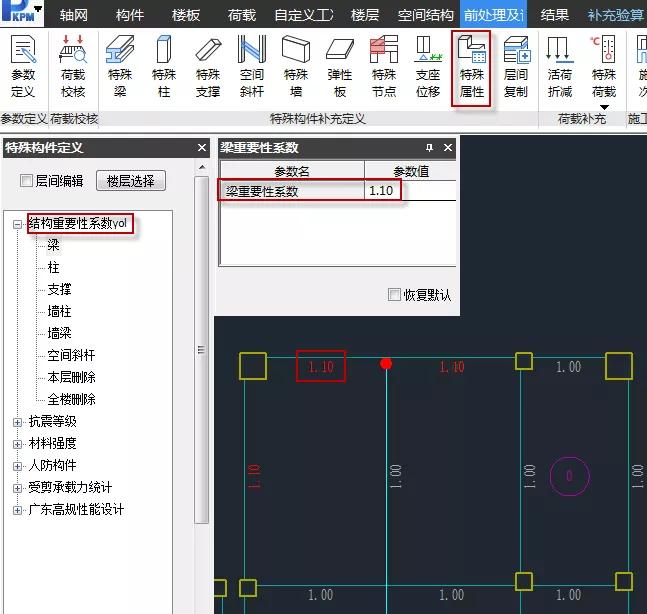
Task: Select the 特殊墙 special wall tool
Action: 296,66
